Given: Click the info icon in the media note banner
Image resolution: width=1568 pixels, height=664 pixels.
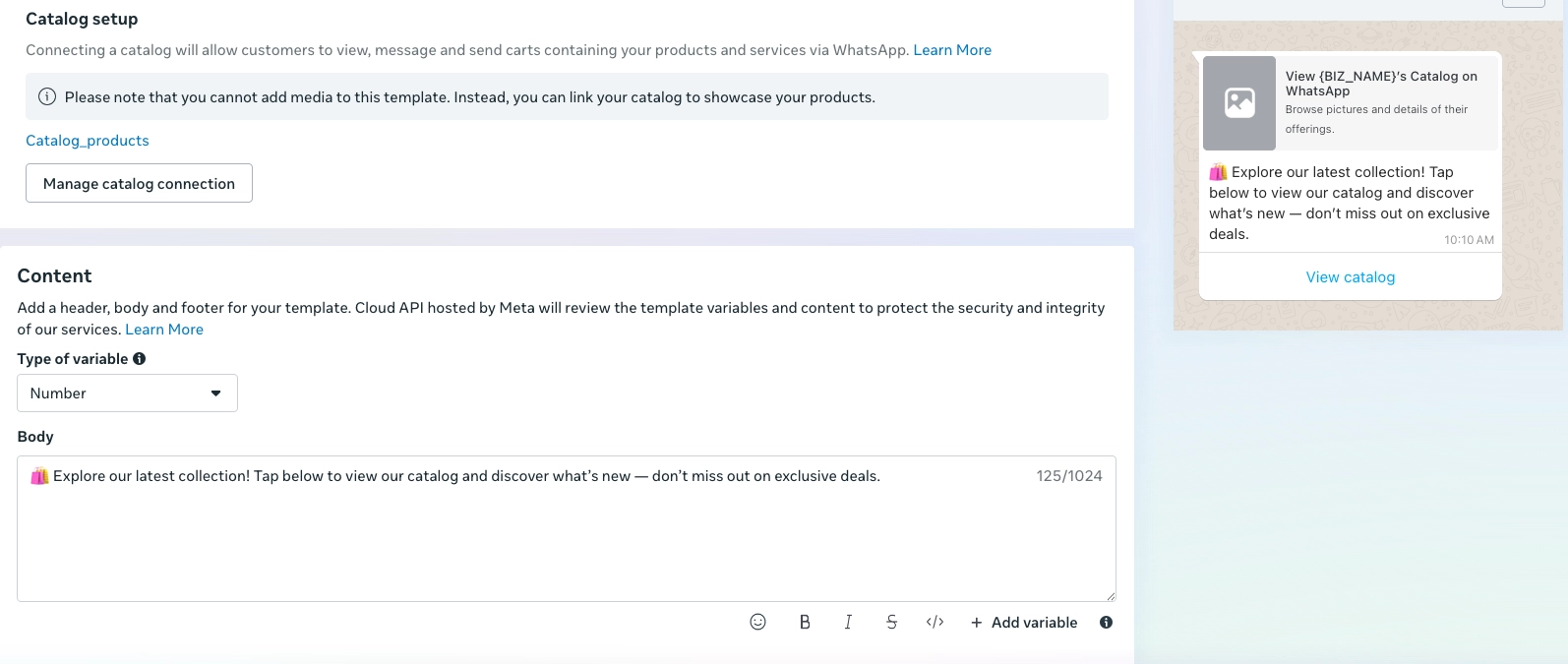Looking at the screenshot, I should [46, 97].
